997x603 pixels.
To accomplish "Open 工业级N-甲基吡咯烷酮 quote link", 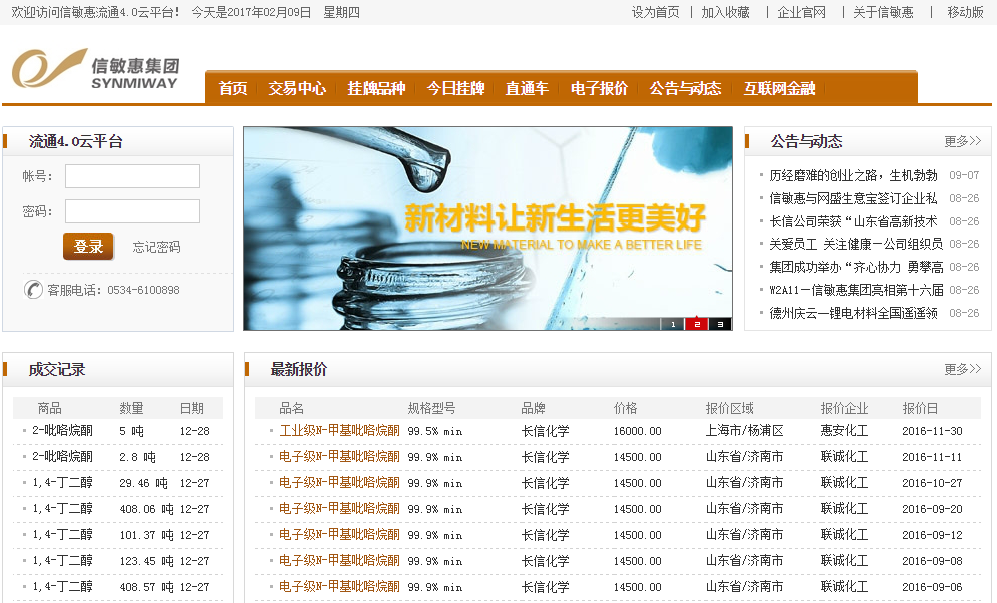I will click(x=340, y=431).
